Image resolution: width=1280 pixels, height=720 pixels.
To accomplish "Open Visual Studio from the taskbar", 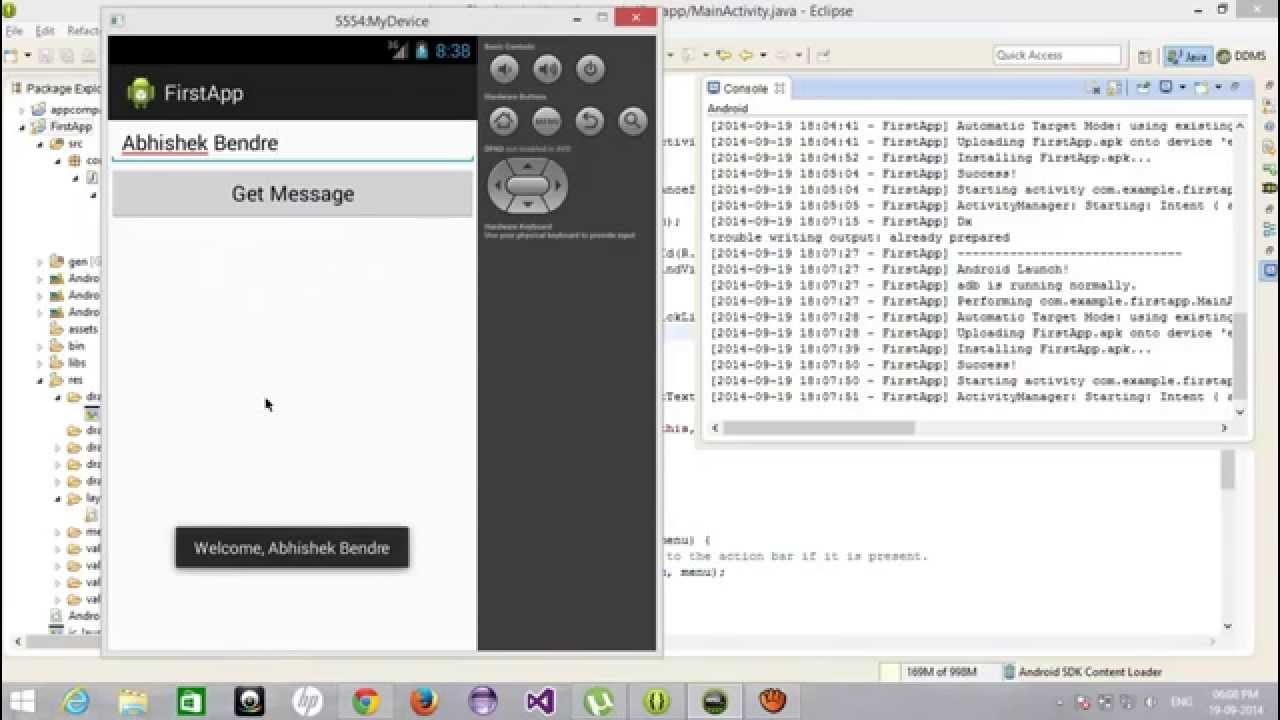I will [x=540, y=701].
